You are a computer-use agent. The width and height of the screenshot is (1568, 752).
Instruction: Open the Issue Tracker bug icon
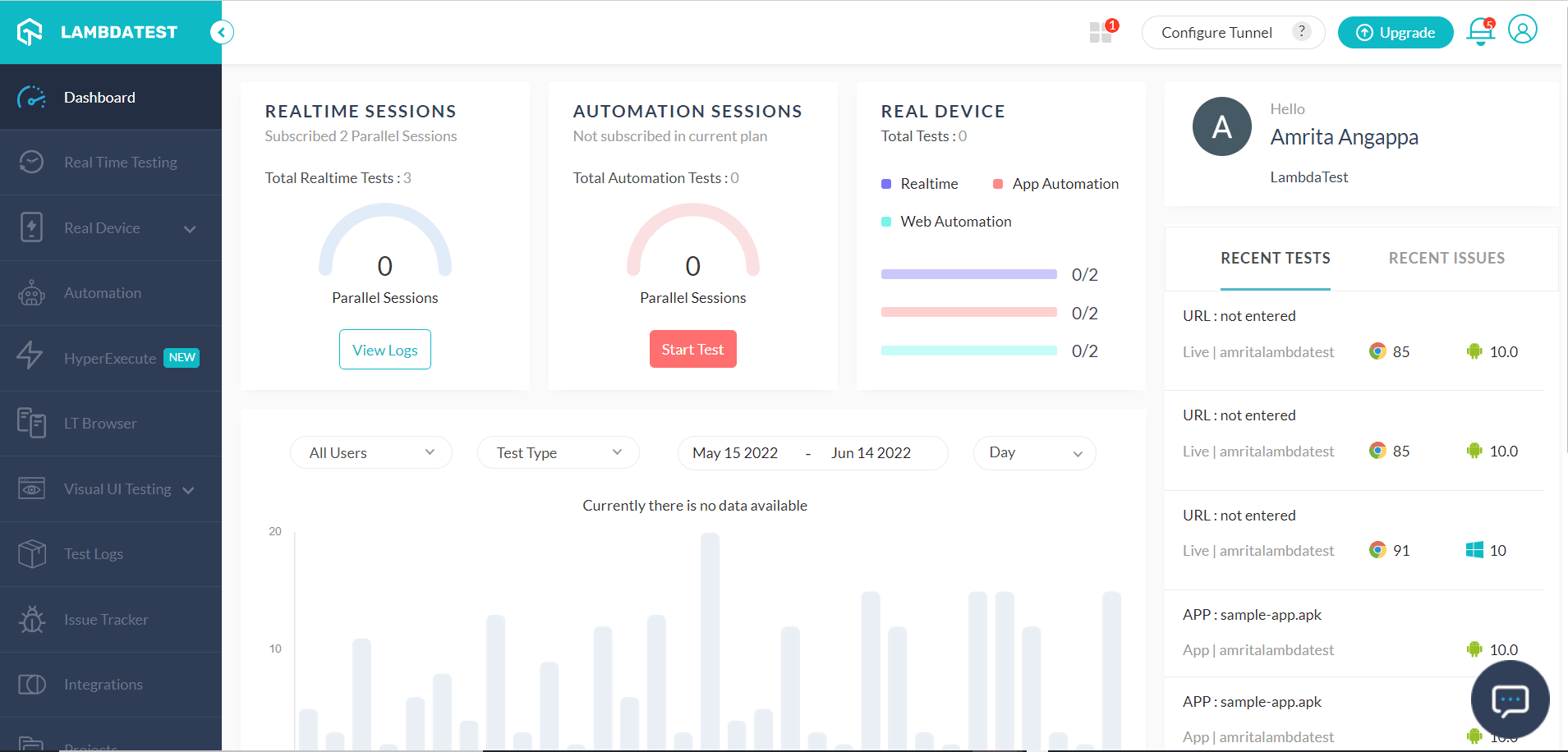[x=31, y=619]
